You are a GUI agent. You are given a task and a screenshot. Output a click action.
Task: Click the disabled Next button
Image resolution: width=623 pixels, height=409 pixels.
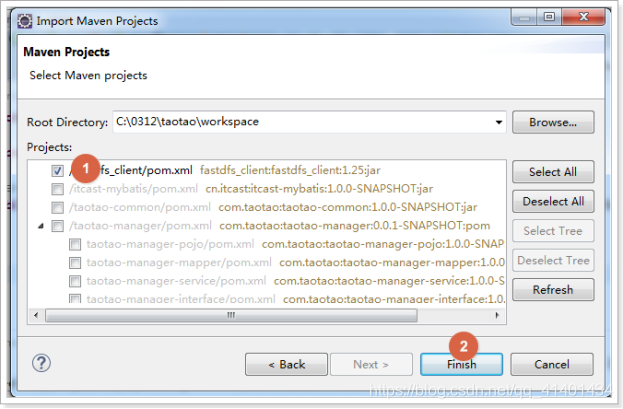pos(371,364)
